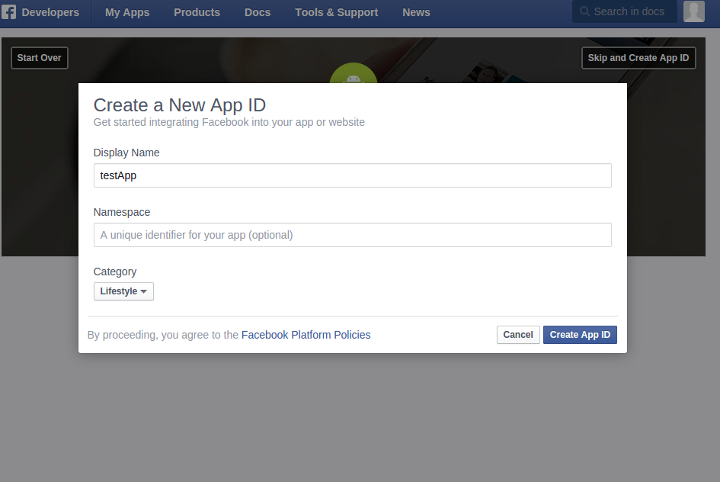The width and height of the screenshot is (720, 482).
Task: Cancel the Create a New App ID dialog
Action: [x=518, y=335]
